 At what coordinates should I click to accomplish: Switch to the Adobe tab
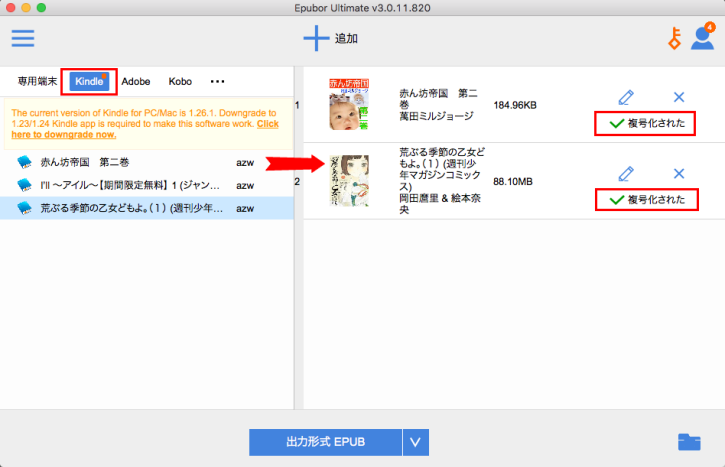136,81
